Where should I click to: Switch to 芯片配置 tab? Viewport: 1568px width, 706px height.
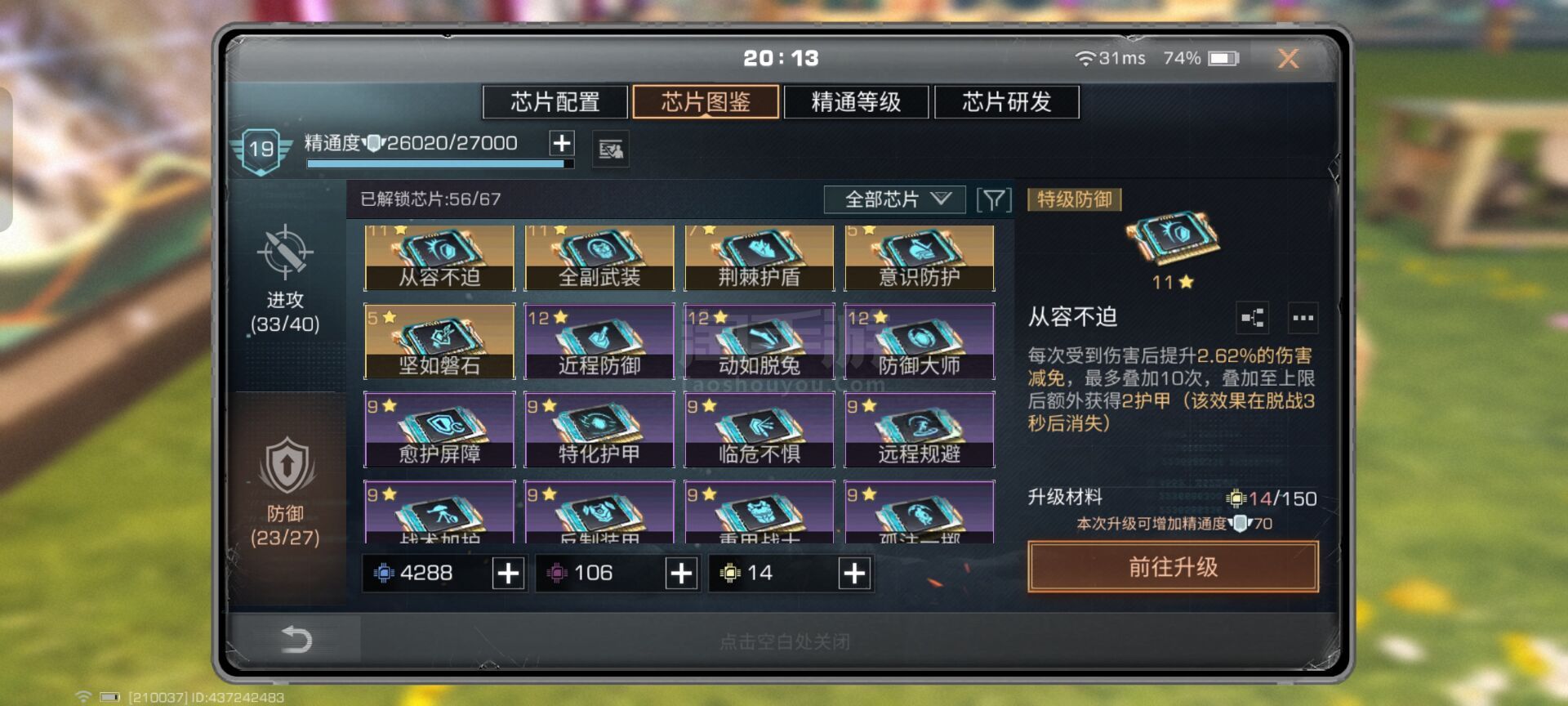(555, 102)
